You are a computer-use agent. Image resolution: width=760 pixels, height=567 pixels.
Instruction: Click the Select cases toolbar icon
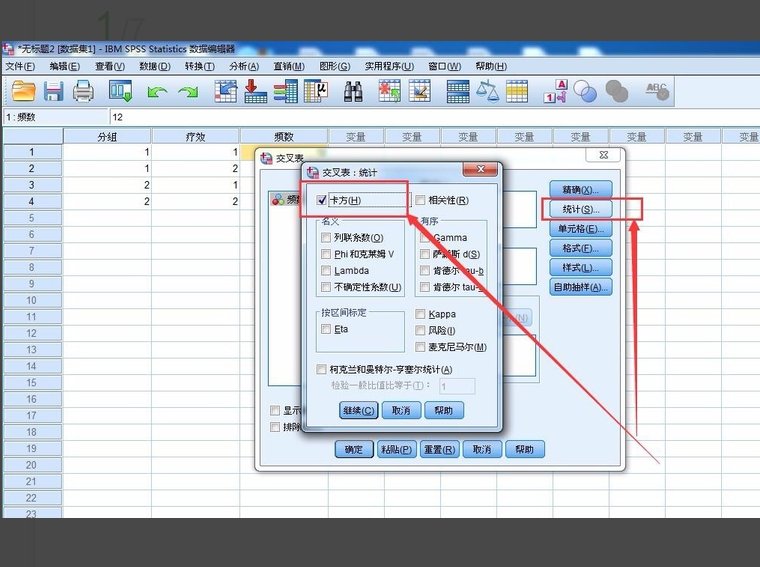[x=517, y=91]
